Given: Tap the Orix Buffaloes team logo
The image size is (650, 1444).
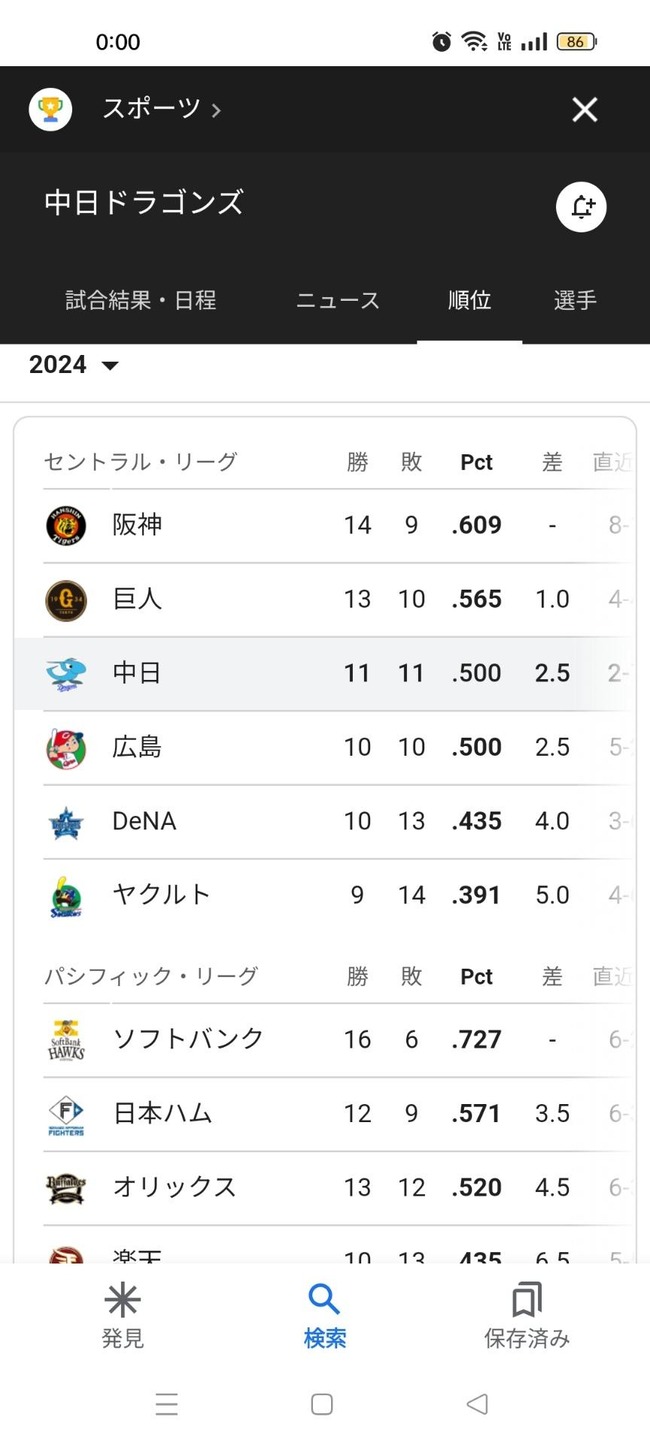Looking at the screenshot, I should [x=66, y=1188].
